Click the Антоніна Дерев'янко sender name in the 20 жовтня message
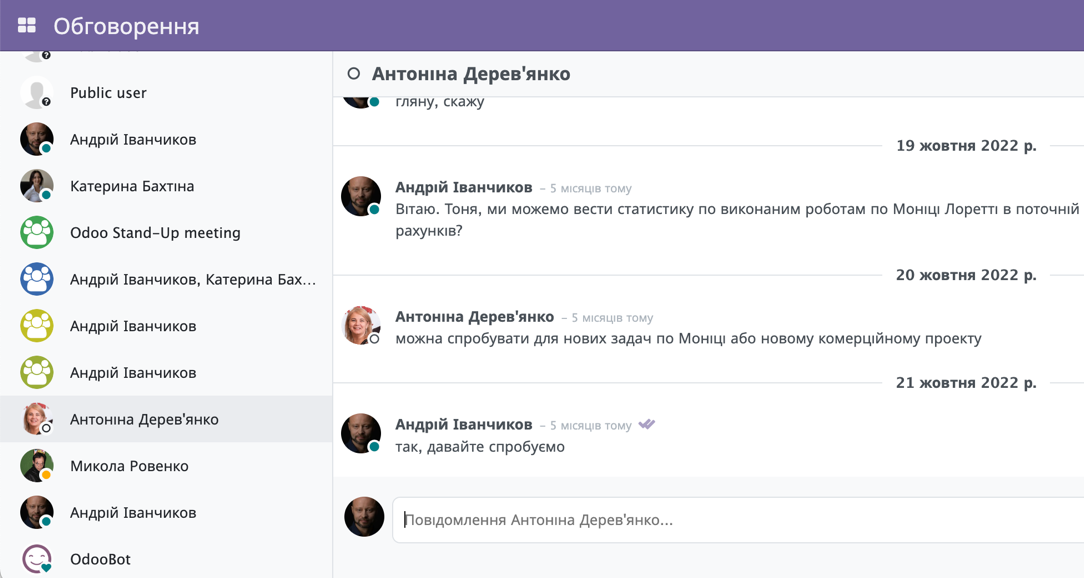 point(474,317)
